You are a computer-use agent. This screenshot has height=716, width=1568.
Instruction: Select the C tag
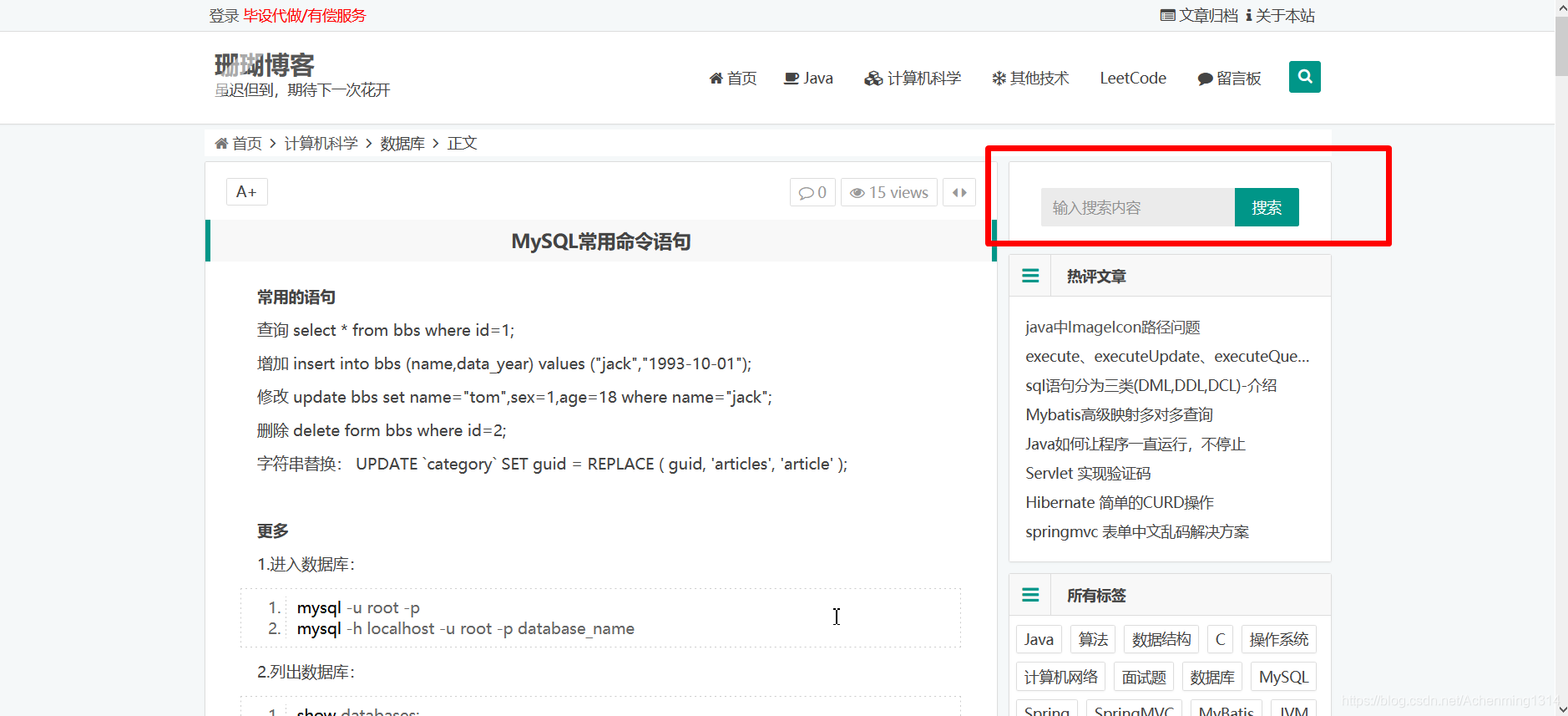pyautogui.click(x=1220, y=639)
